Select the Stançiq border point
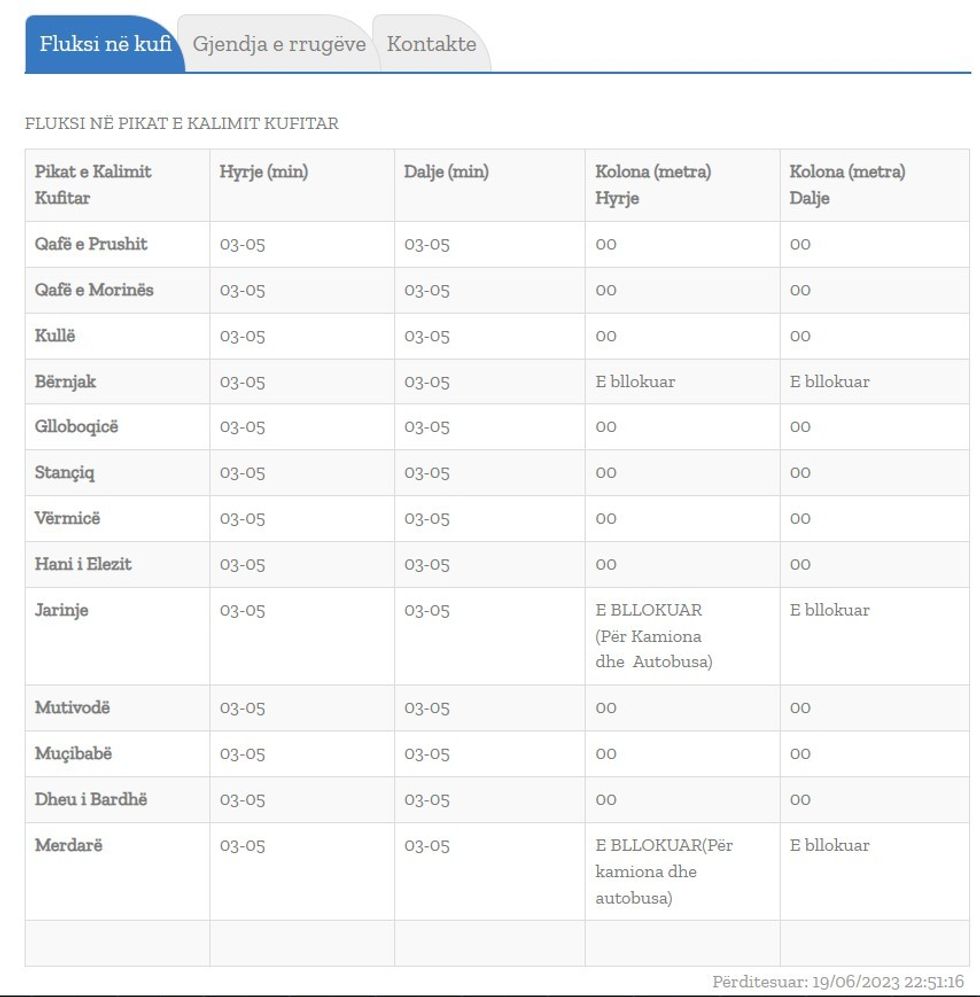The height and width of the screenshot is (997, 980). (65, 473)
